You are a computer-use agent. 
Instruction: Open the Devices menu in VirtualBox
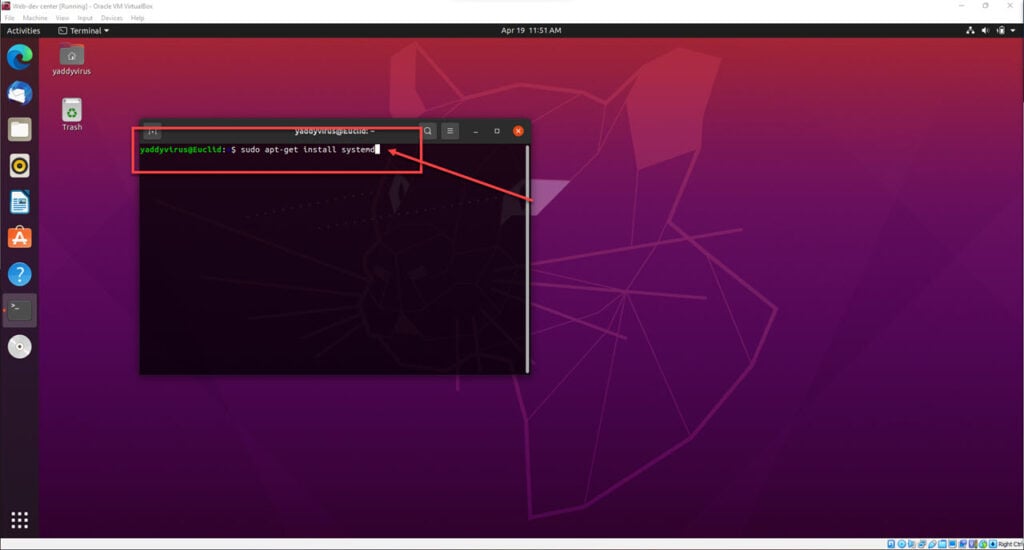111,18
